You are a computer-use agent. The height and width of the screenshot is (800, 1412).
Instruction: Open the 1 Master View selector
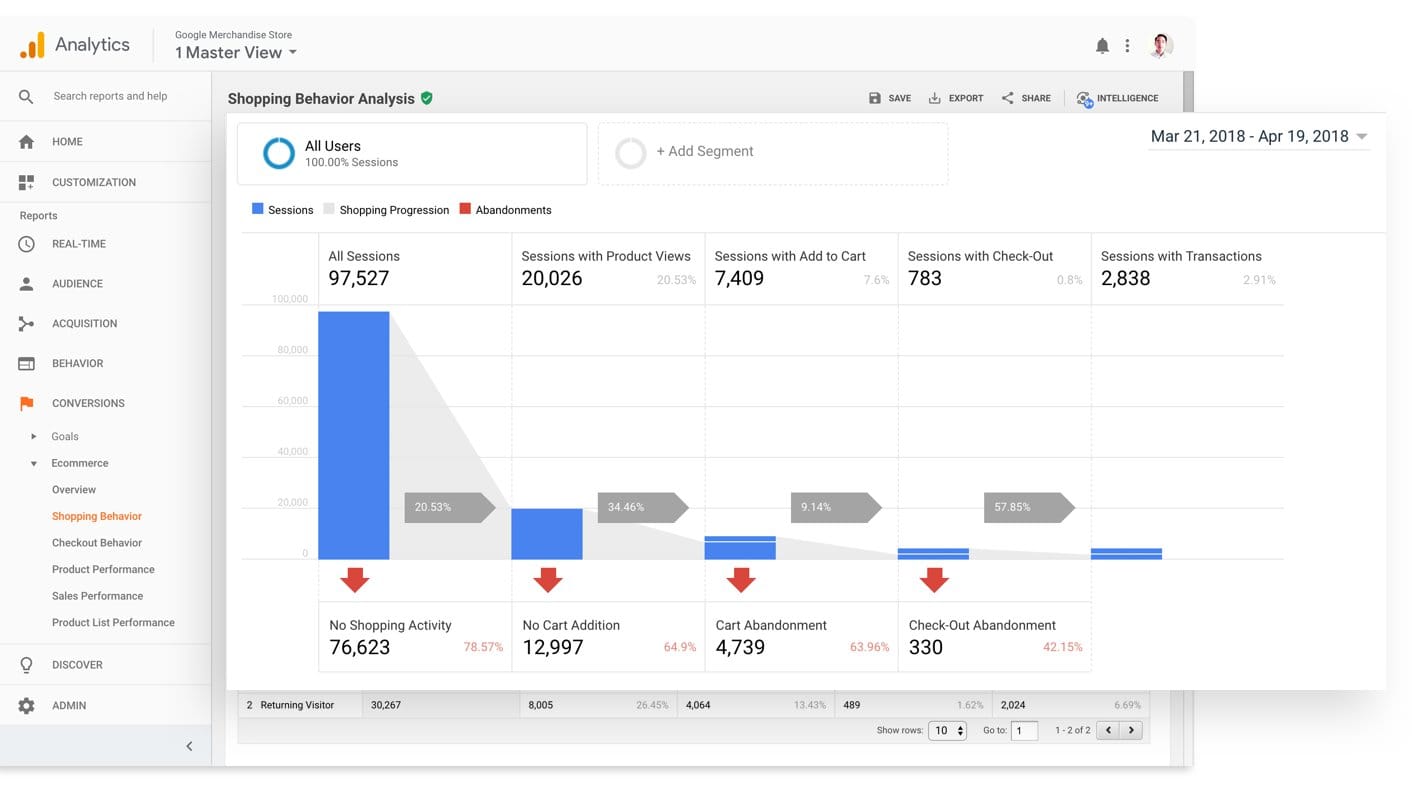(232, 53)
